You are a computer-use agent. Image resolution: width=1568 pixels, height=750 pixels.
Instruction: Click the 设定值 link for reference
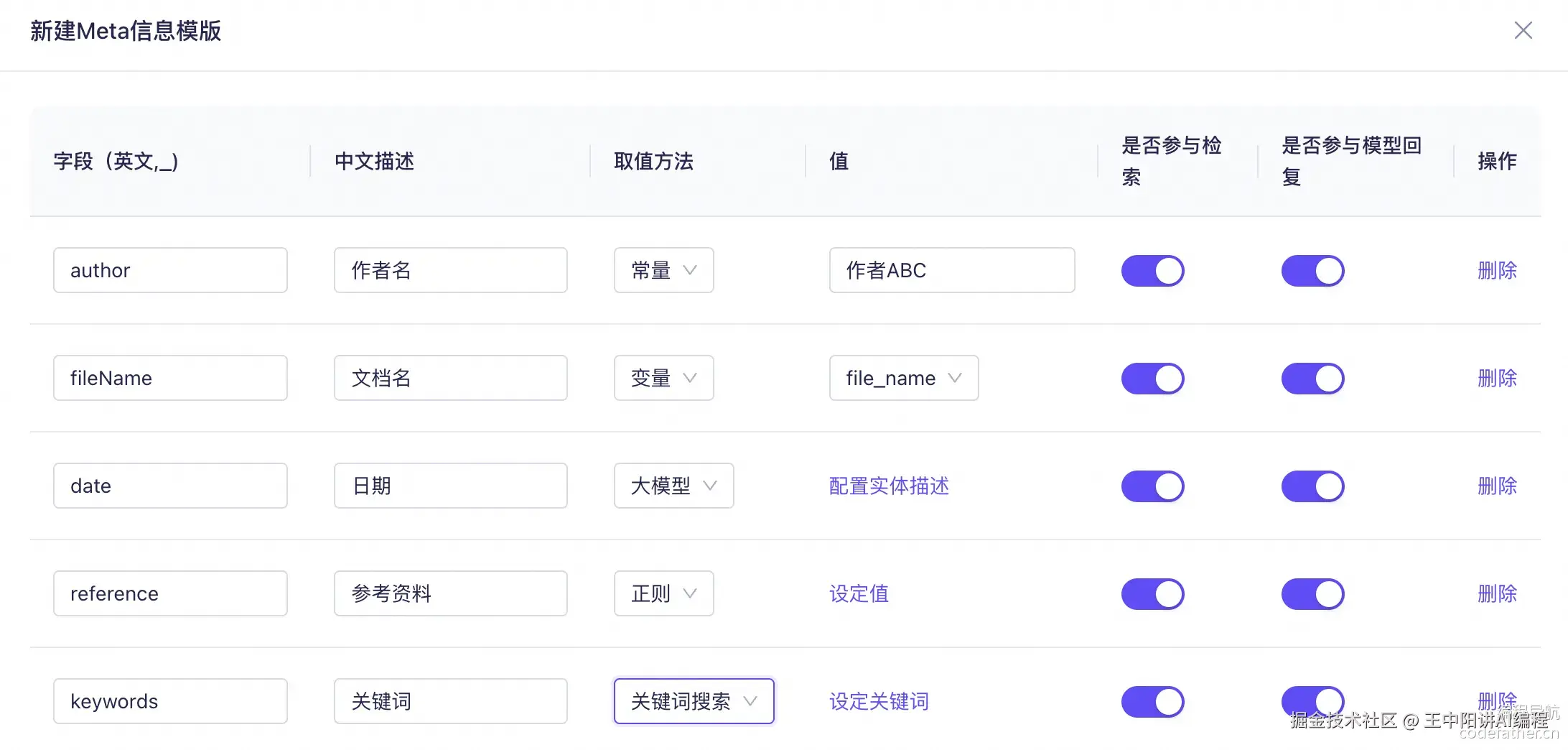coord(859,594)
